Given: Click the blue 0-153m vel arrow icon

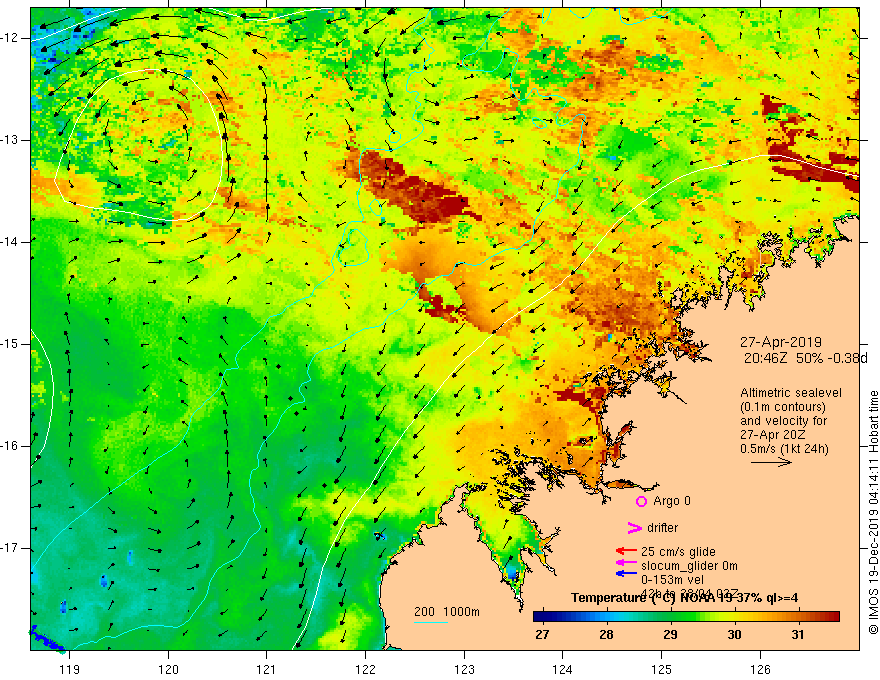Looking at the screenshot, I should pos(626,574).
